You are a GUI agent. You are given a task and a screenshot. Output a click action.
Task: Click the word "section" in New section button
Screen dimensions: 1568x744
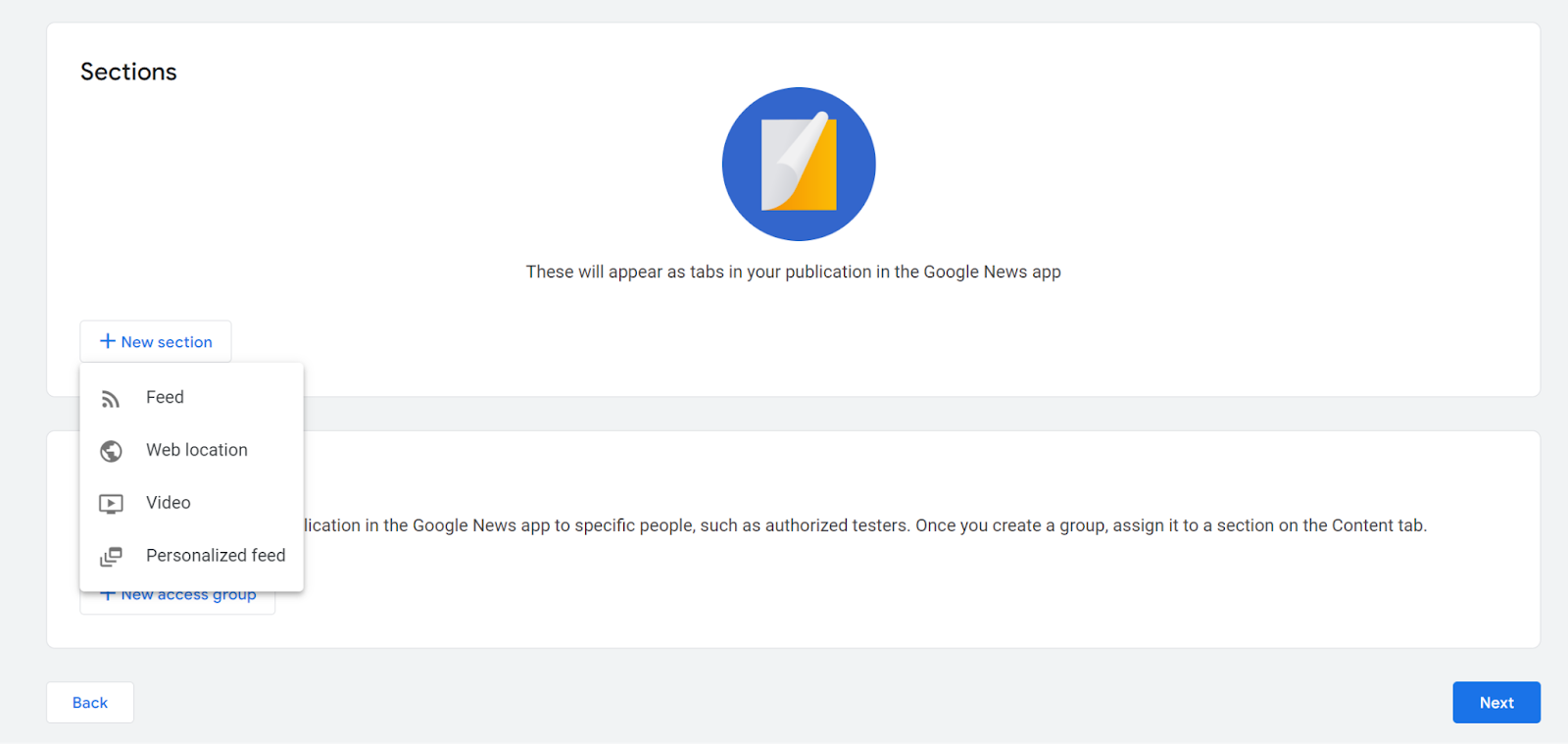[185, 342]
